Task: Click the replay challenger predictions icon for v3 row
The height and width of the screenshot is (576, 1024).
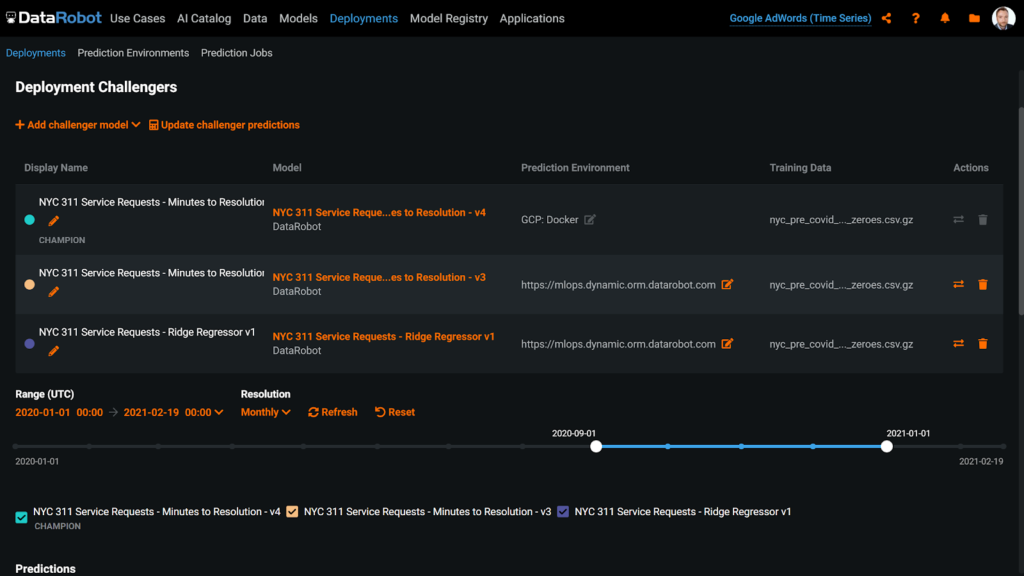Action: pyautogui.click(x=958, y=284)
